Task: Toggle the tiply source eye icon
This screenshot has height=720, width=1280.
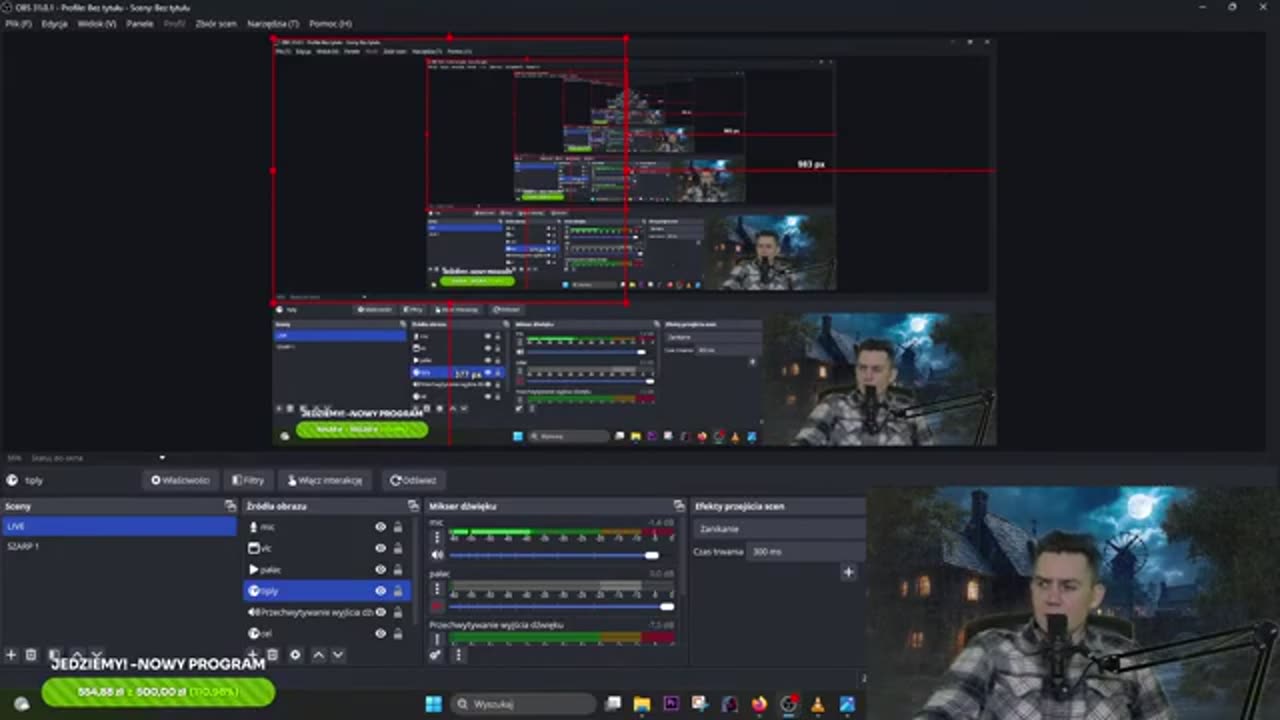Action: (380, 591)
